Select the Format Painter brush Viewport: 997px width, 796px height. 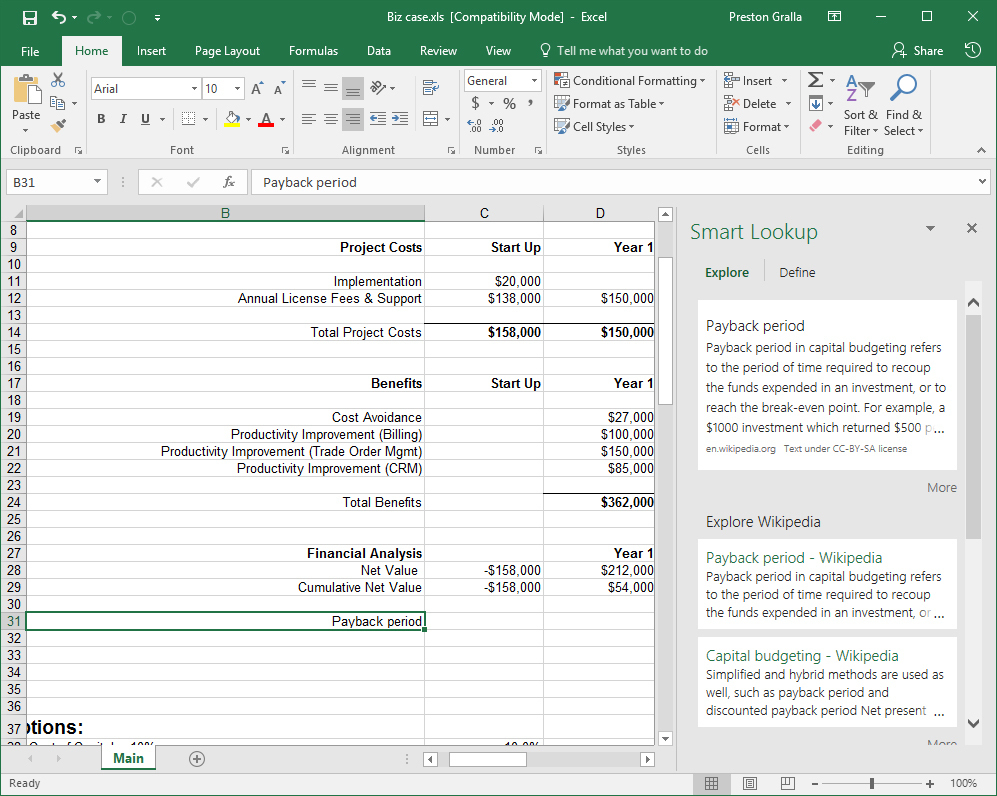58,126
